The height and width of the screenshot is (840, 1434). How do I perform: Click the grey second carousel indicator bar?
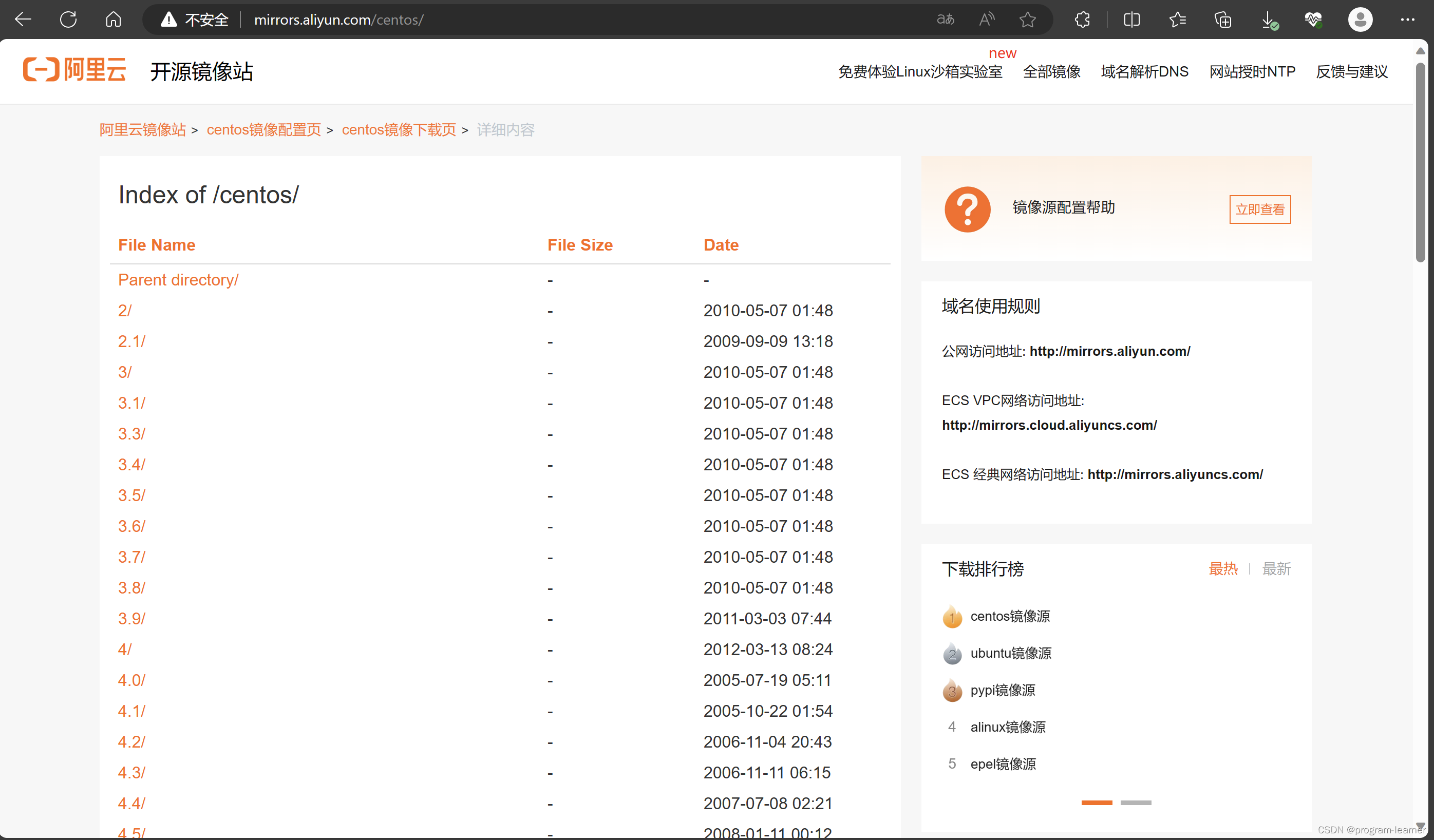pyautogui.click(x=1136, y=803)
